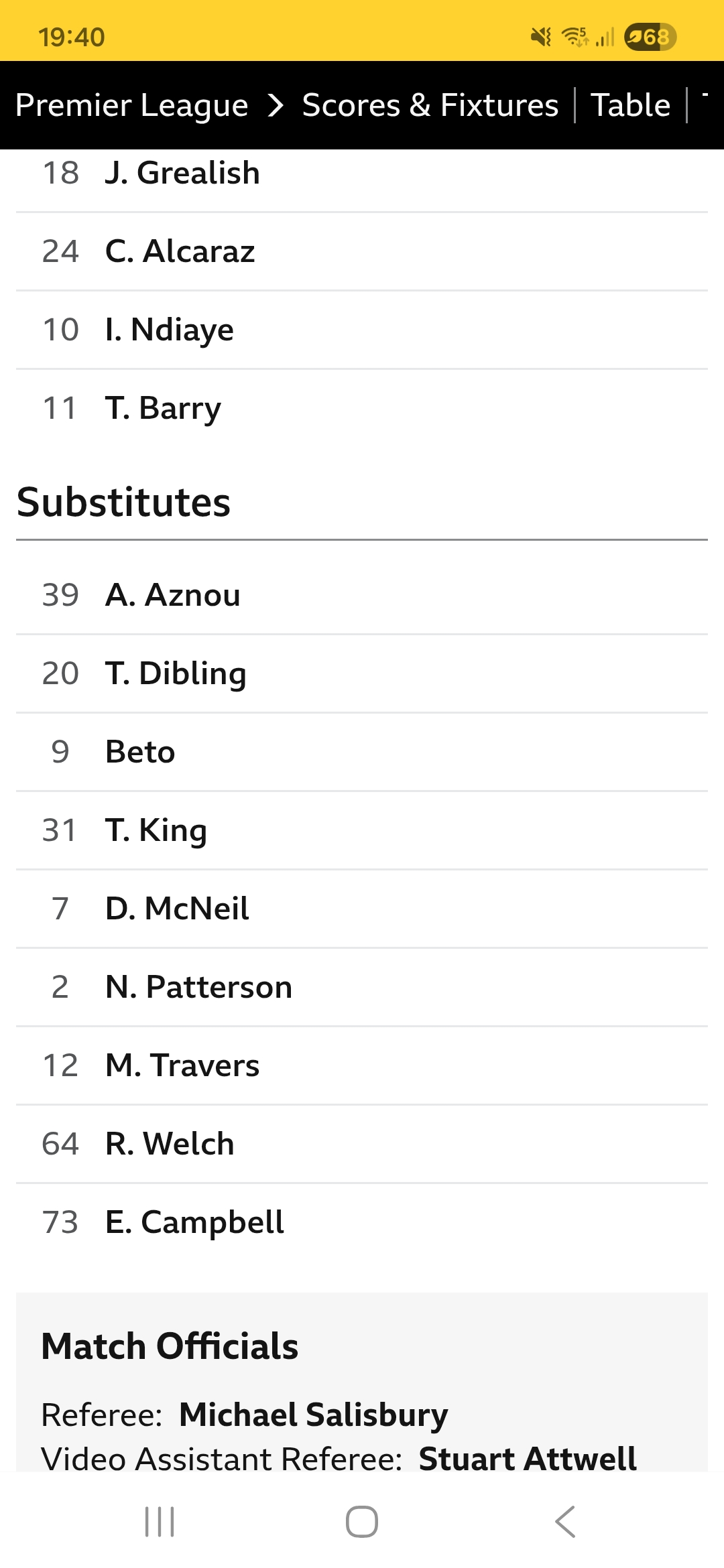Tap the status bar clock showing 19:40
Image resolution: width=724 pixels, height=1568 pixels.
click(x=72, y=37)
